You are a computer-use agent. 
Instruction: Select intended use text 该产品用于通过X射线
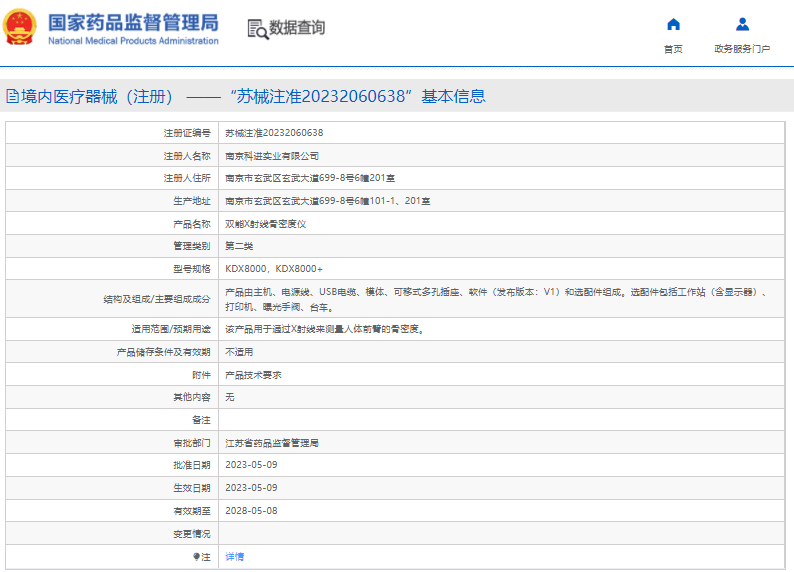(x=325, y=329)
